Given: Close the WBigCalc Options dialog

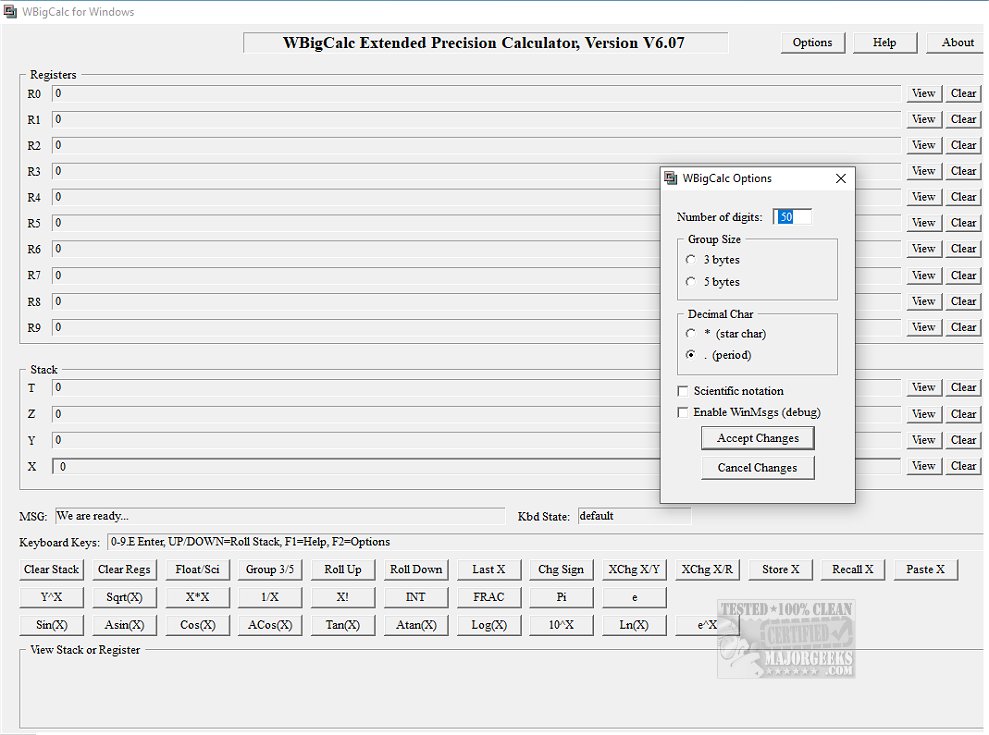Looking at the screenshot, I should (x=840, y=179).
